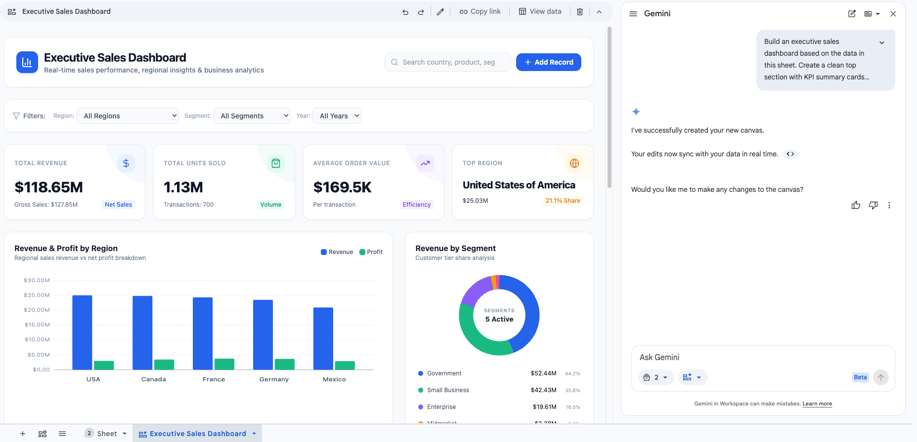Open the All Years dropdown
Viewport: 917px width, 442px height.
click(337, 116)
